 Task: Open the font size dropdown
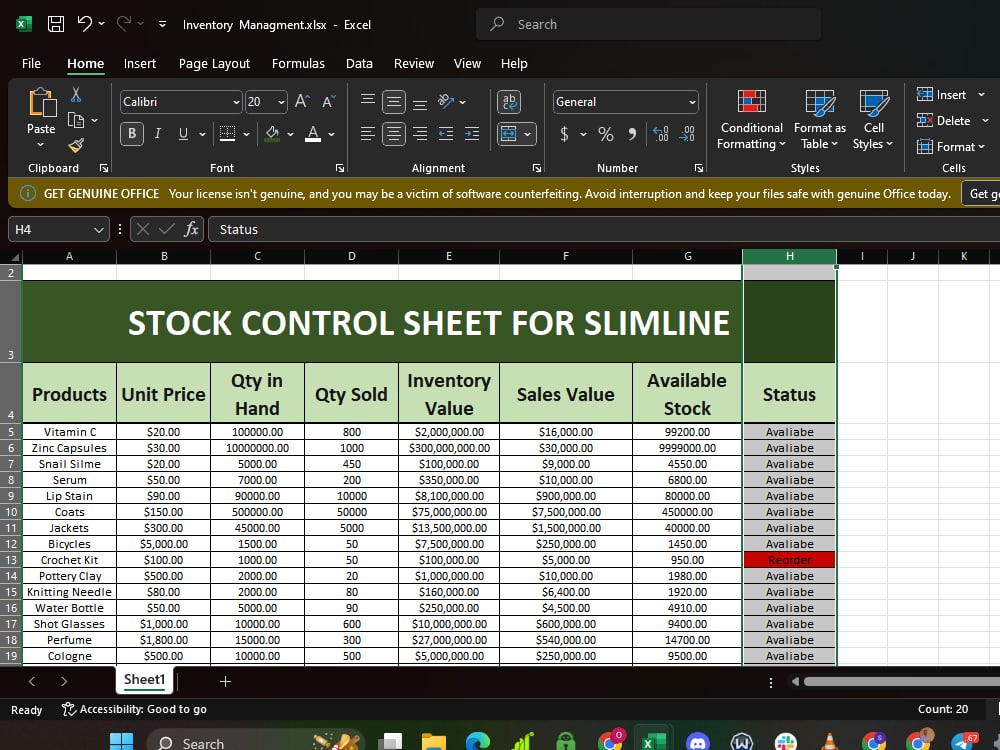click(281, 102)
